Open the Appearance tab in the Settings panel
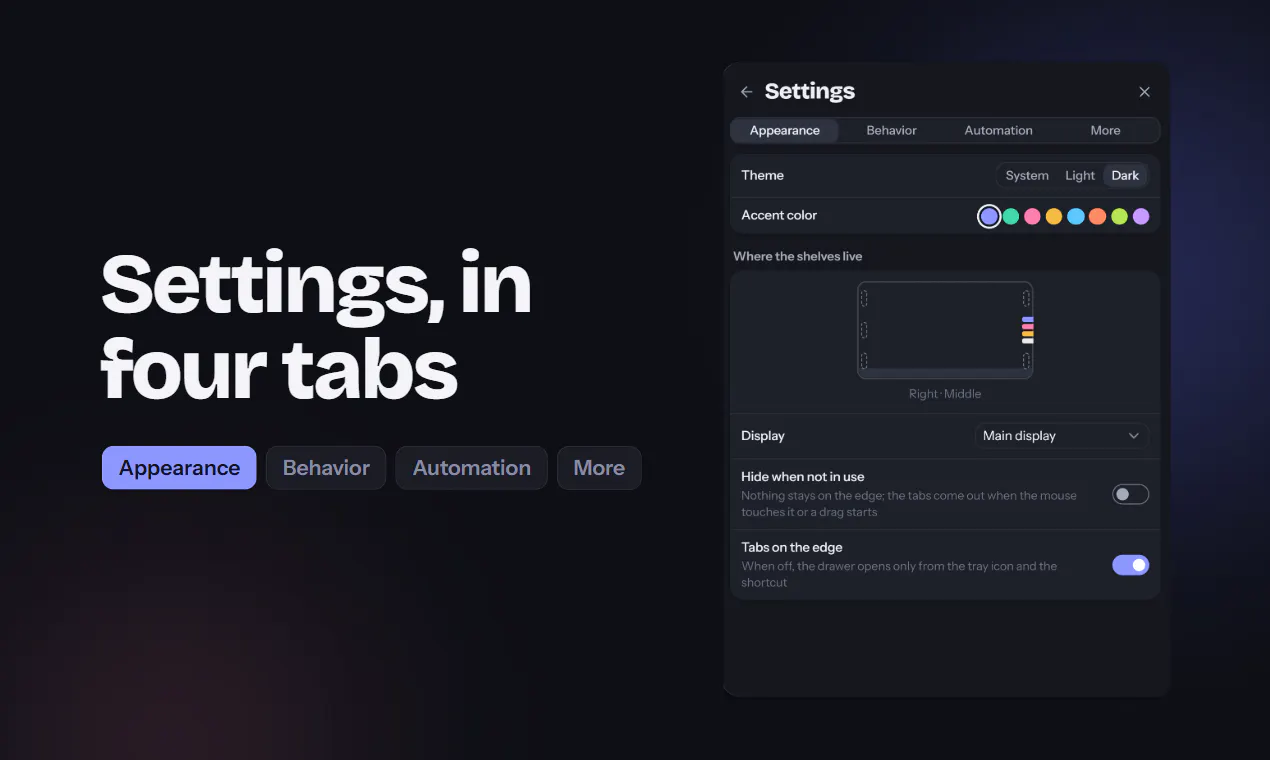 785,131
